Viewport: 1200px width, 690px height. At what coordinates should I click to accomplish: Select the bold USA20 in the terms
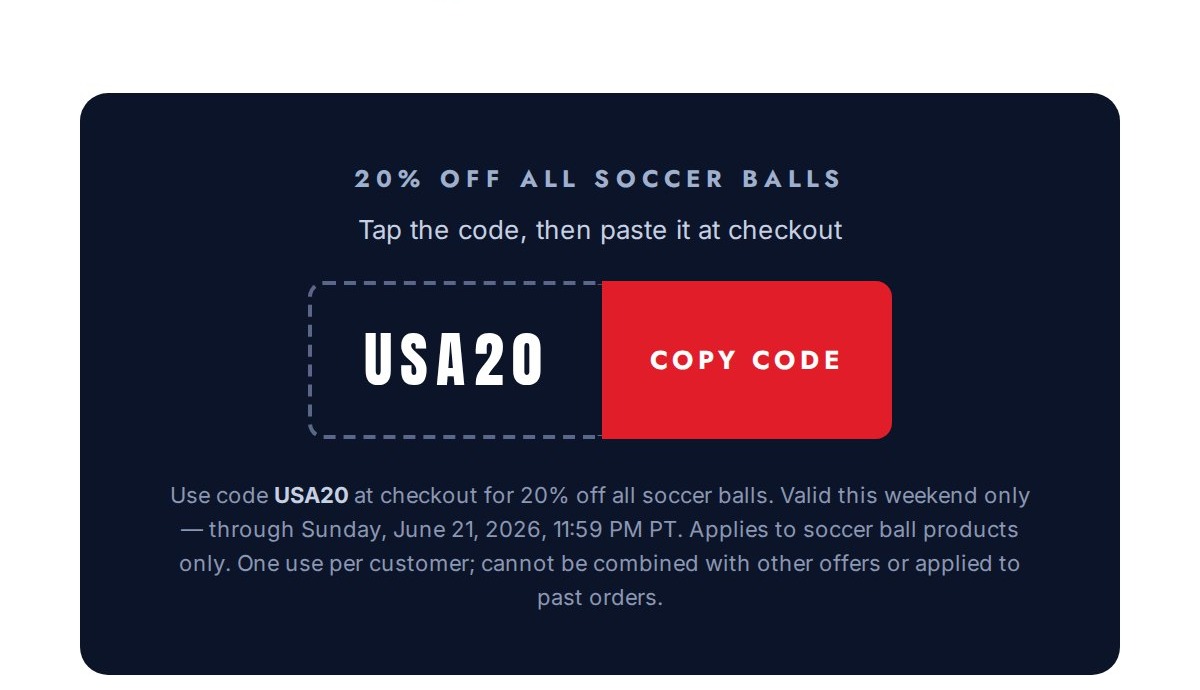pyautogui.click(x=311, y=495)
